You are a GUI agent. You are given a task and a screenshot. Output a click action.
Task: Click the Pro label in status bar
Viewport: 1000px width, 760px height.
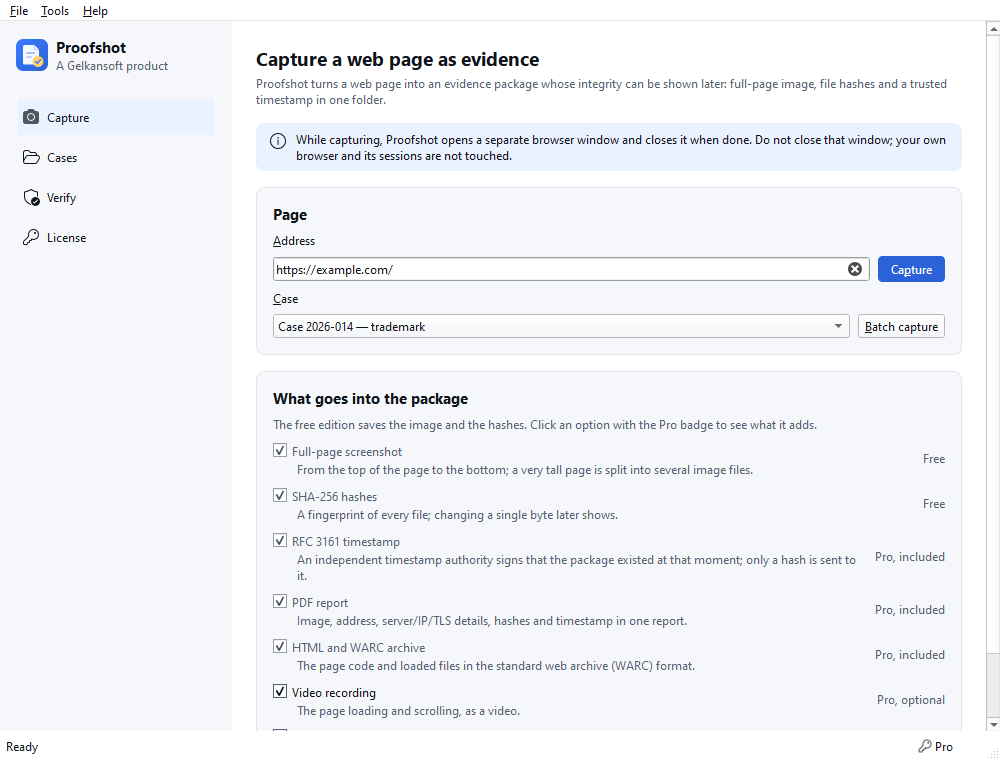pyautogui.click(x=943, y=747)
